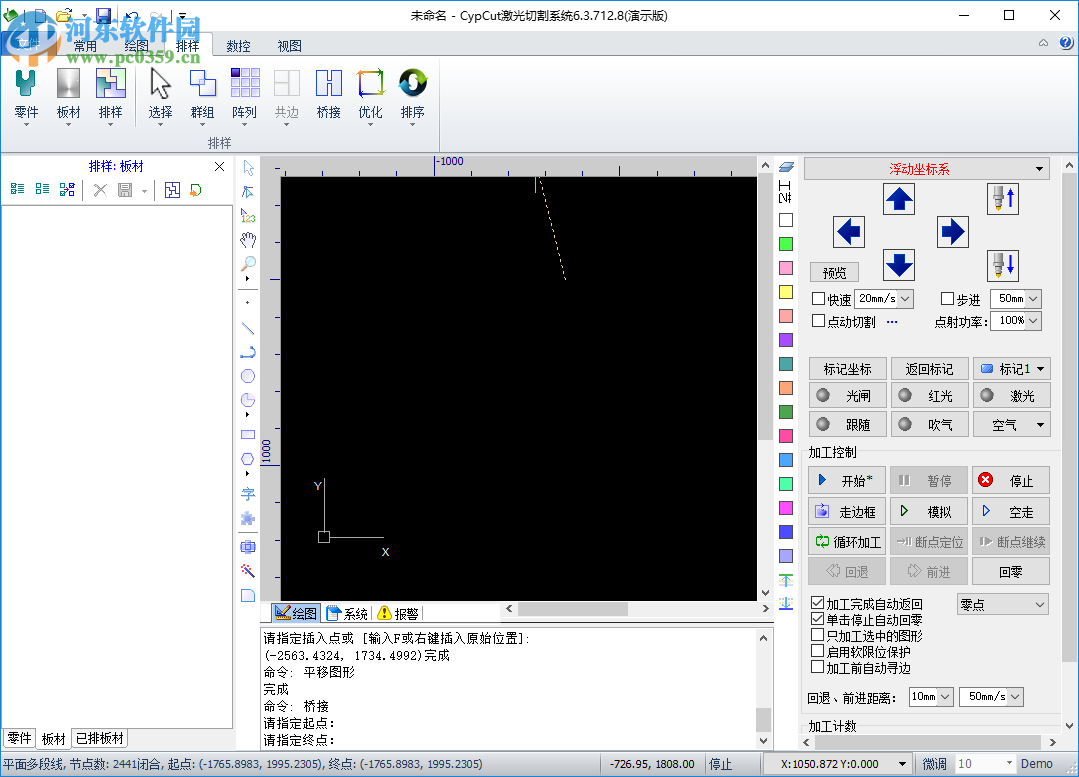Click the 开始 (Start) machining button
This screenshot has width=1079, height=777.
pyautogui.click(x=846, y=480)
